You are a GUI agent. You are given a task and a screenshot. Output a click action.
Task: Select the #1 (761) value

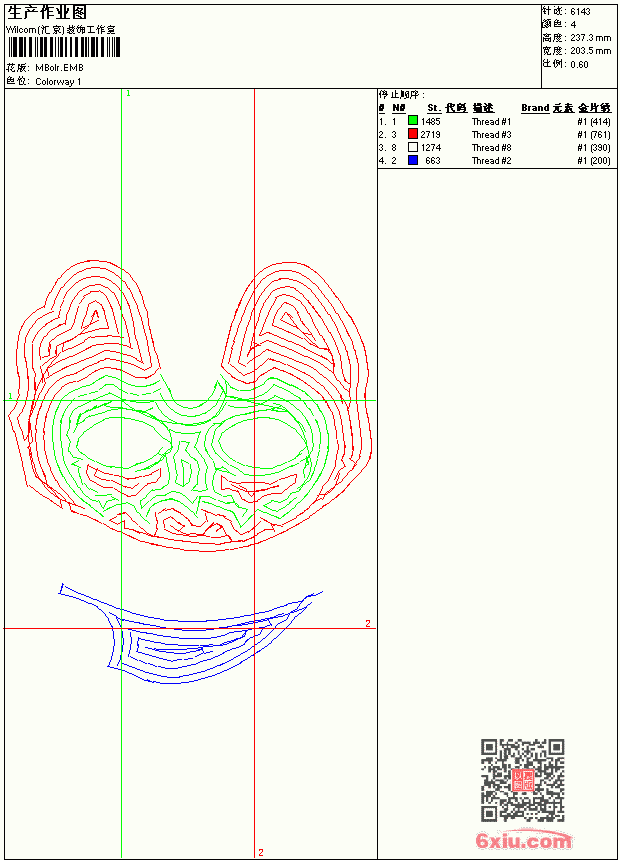pyautogui.click(x=594, y=134)
